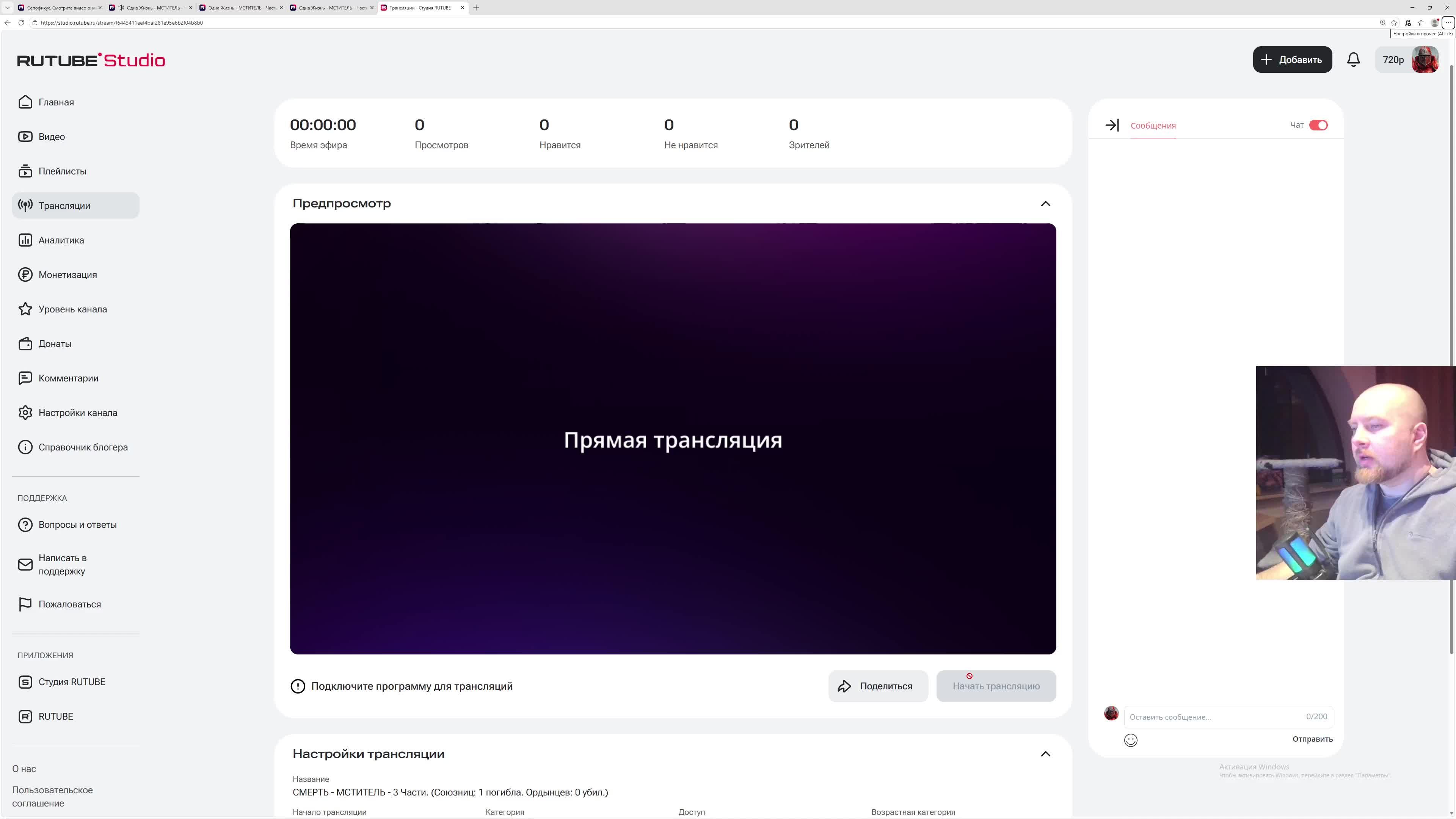
Task: Click the Добавить button
Action: point(1292,60)
